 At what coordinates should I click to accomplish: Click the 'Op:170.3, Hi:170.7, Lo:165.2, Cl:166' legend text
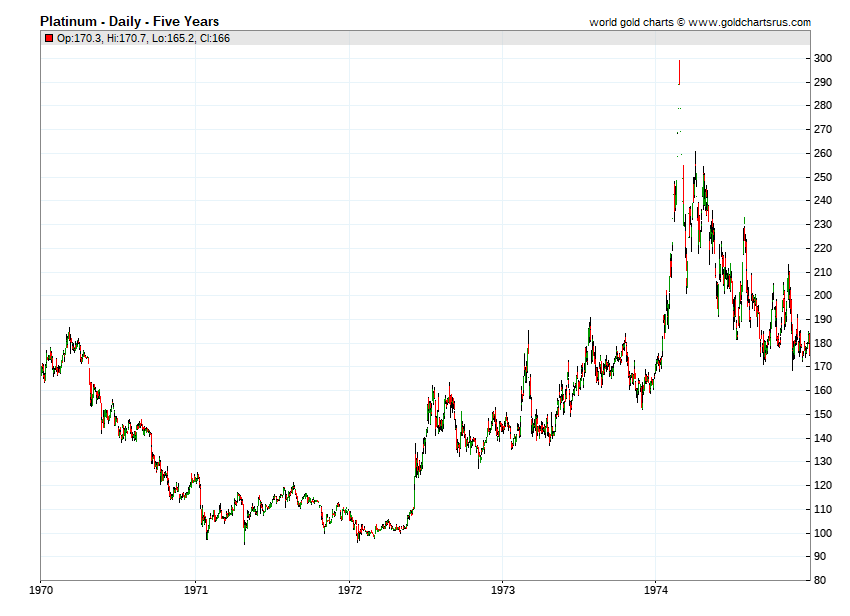(144, 38)
